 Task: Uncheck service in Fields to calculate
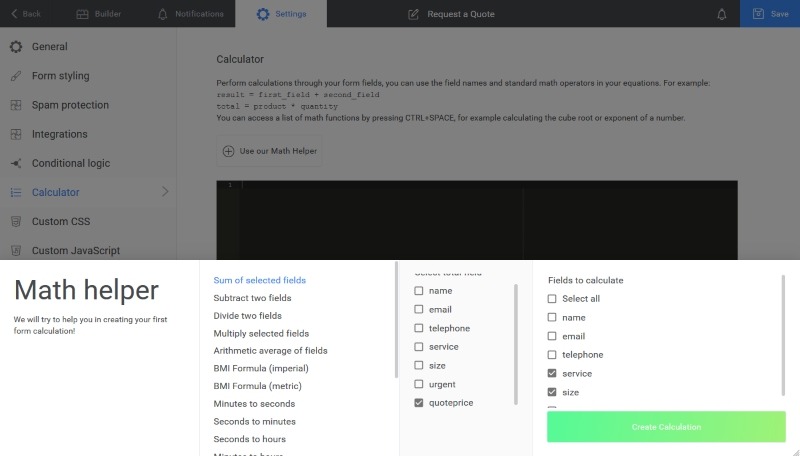click(x=552, y=373)
